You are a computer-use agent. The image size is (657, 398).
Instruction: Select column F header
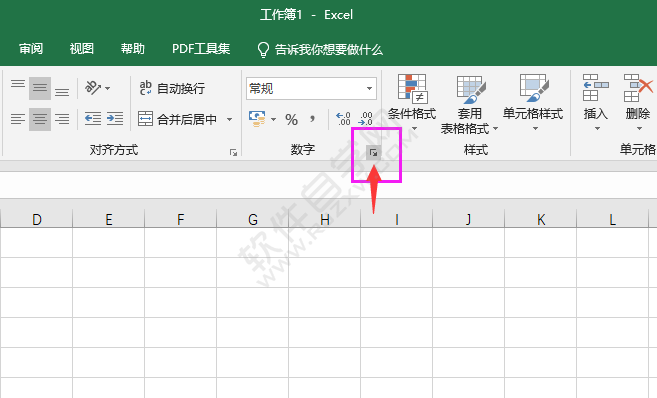181,219
